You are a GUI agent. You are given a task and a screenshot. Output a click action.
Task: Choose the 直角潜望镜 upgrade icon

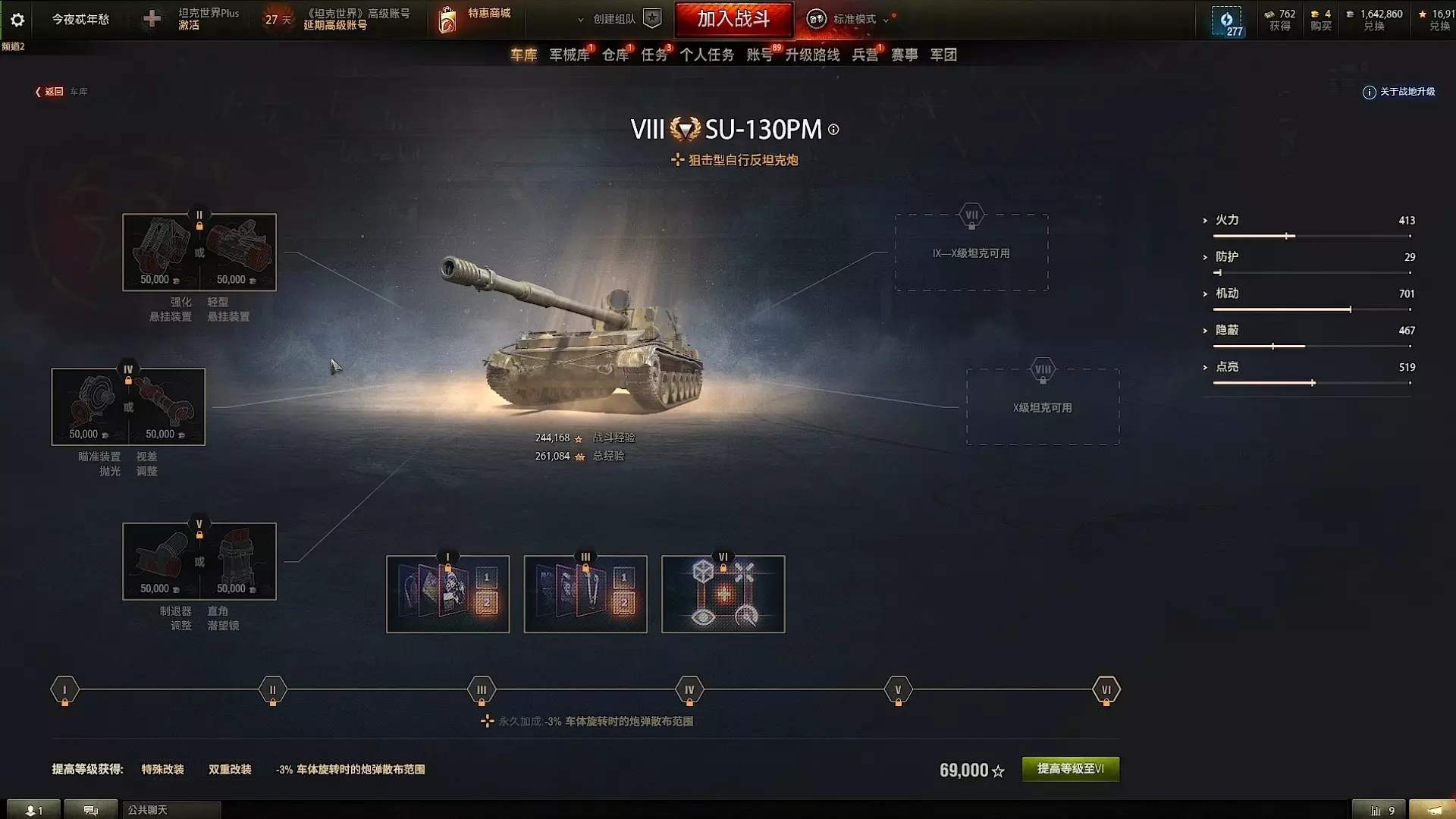(x=238, y=561)
